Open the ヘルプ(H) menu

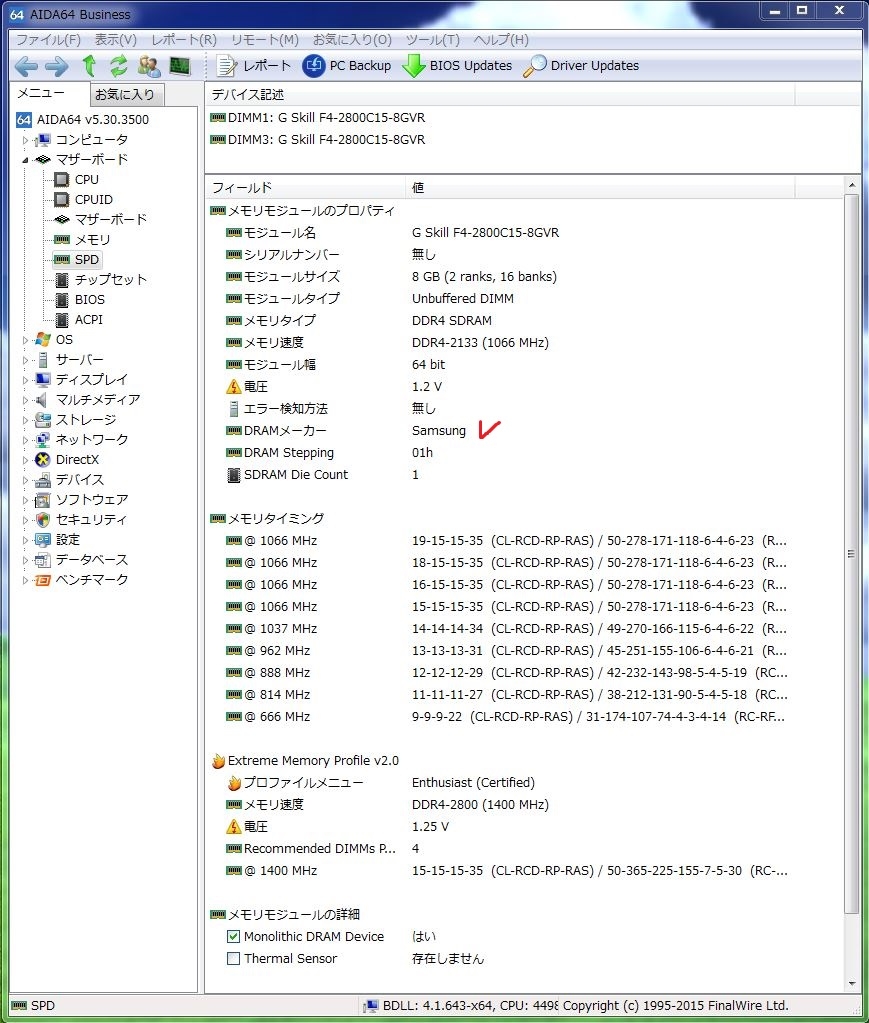click(501, 40)
